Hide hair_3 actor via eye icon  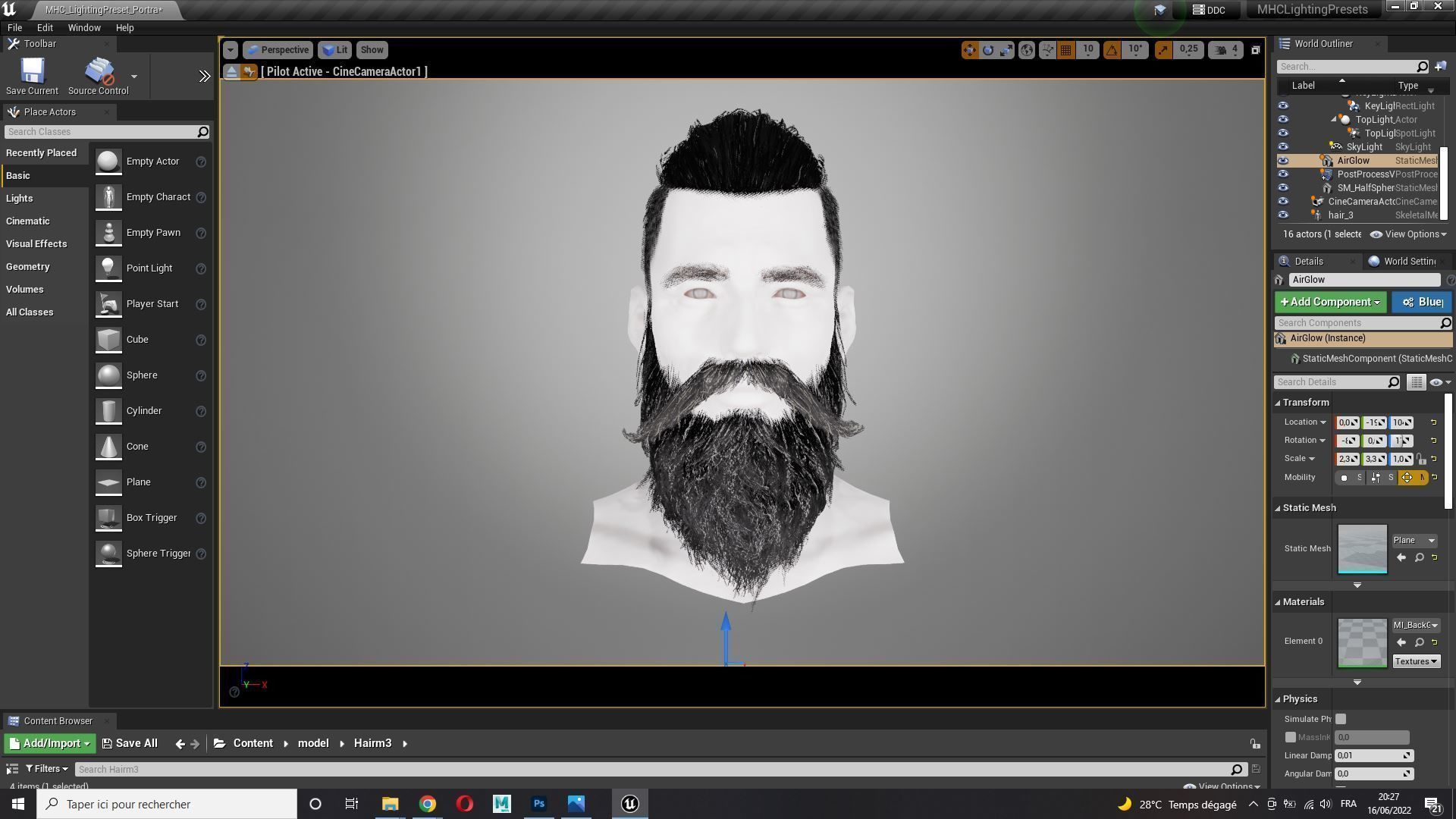(1283, 215)
